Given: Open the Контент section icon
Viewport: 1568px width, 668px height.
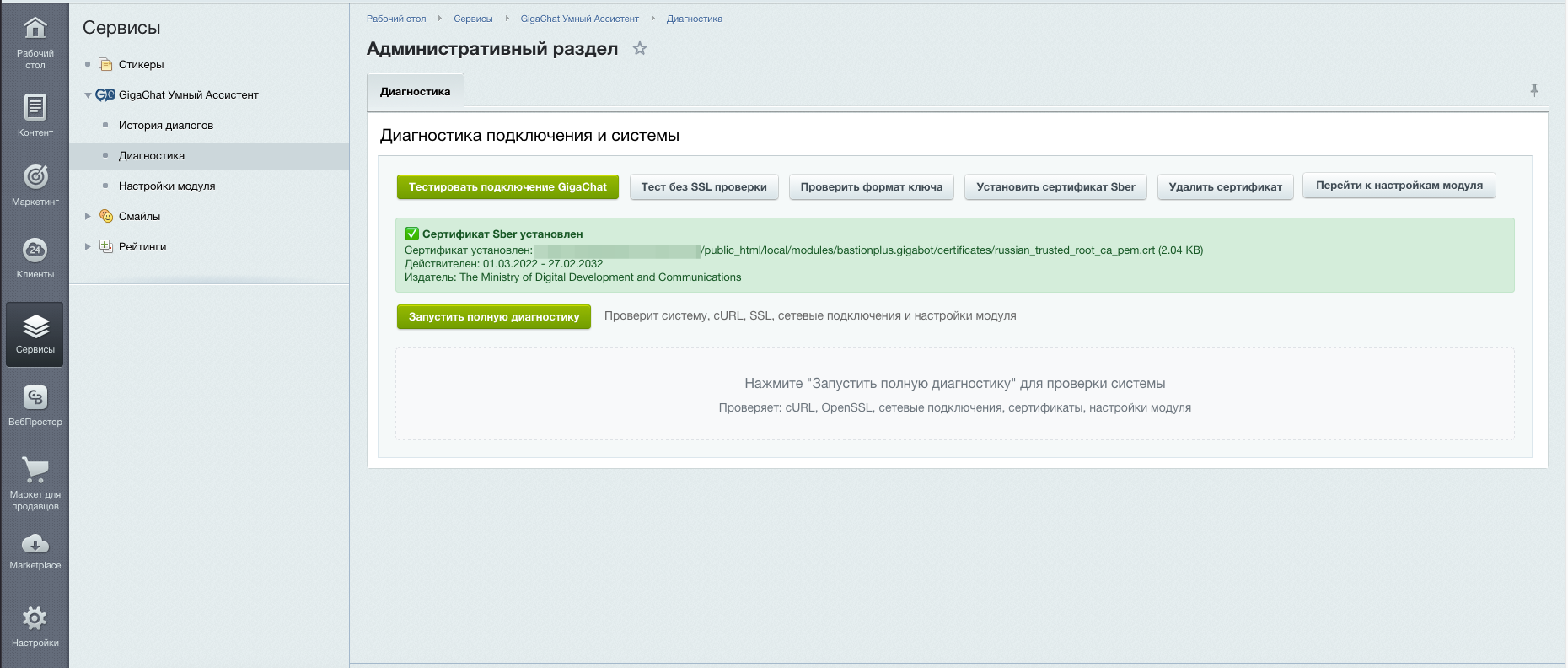Looking at the screenshot, I should (35, 107).
